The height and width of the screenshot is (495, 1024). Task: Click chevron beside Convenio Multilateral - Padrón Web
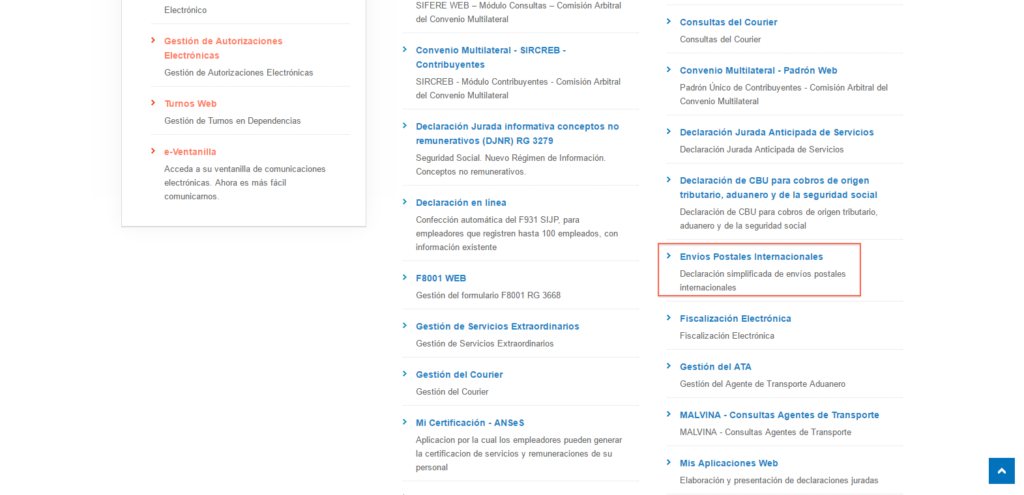point(669,69)
